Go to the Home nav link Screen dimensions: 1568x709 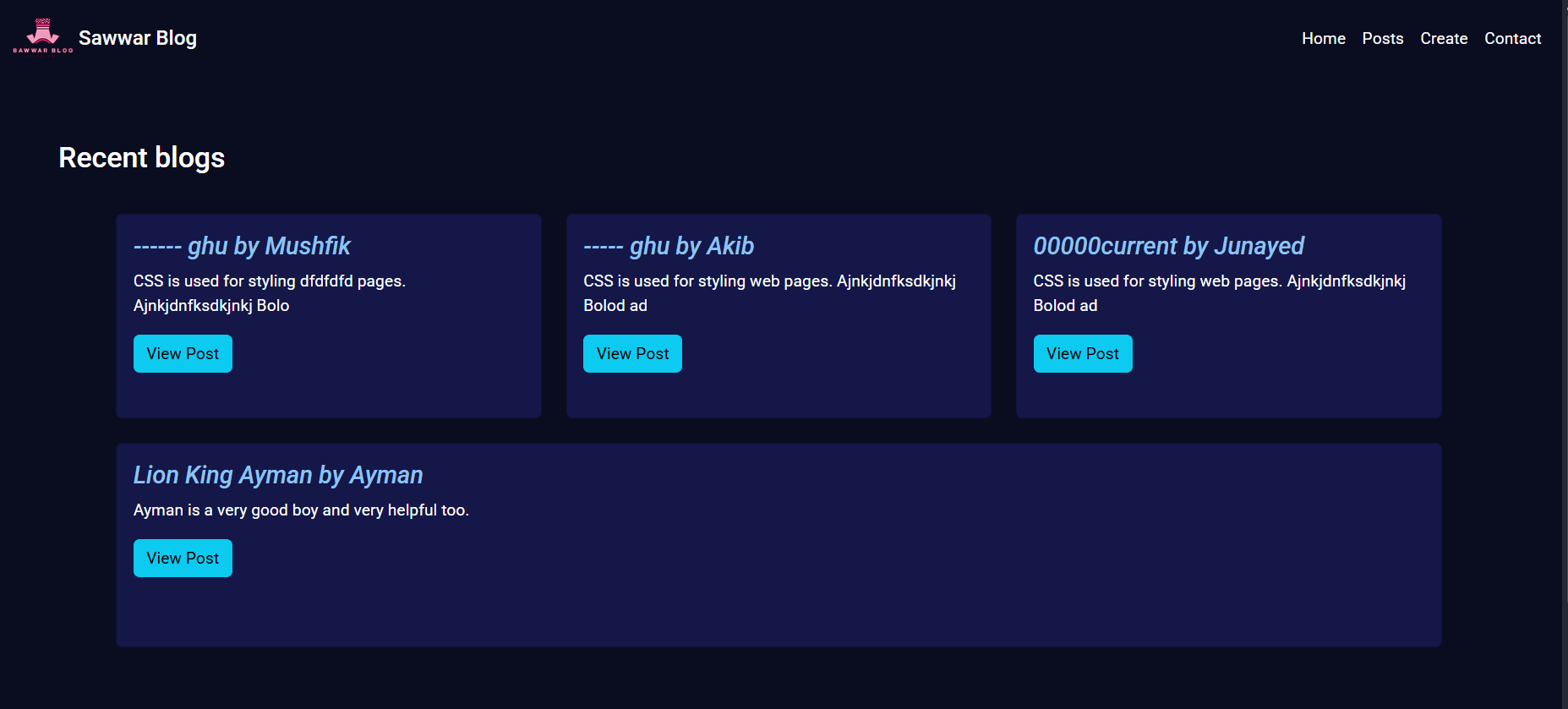1323,38
